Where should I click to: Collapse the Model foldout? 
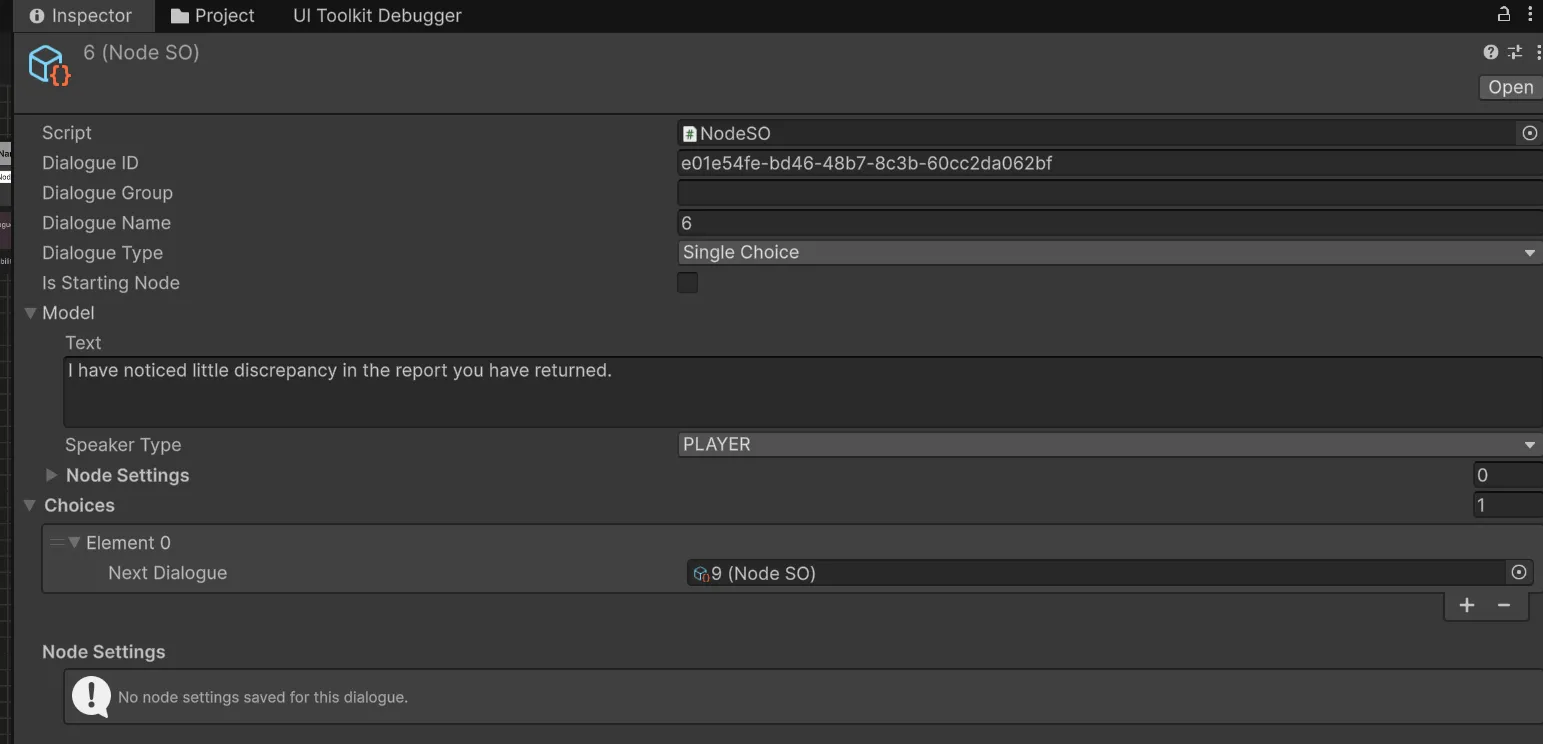point(30,312)
